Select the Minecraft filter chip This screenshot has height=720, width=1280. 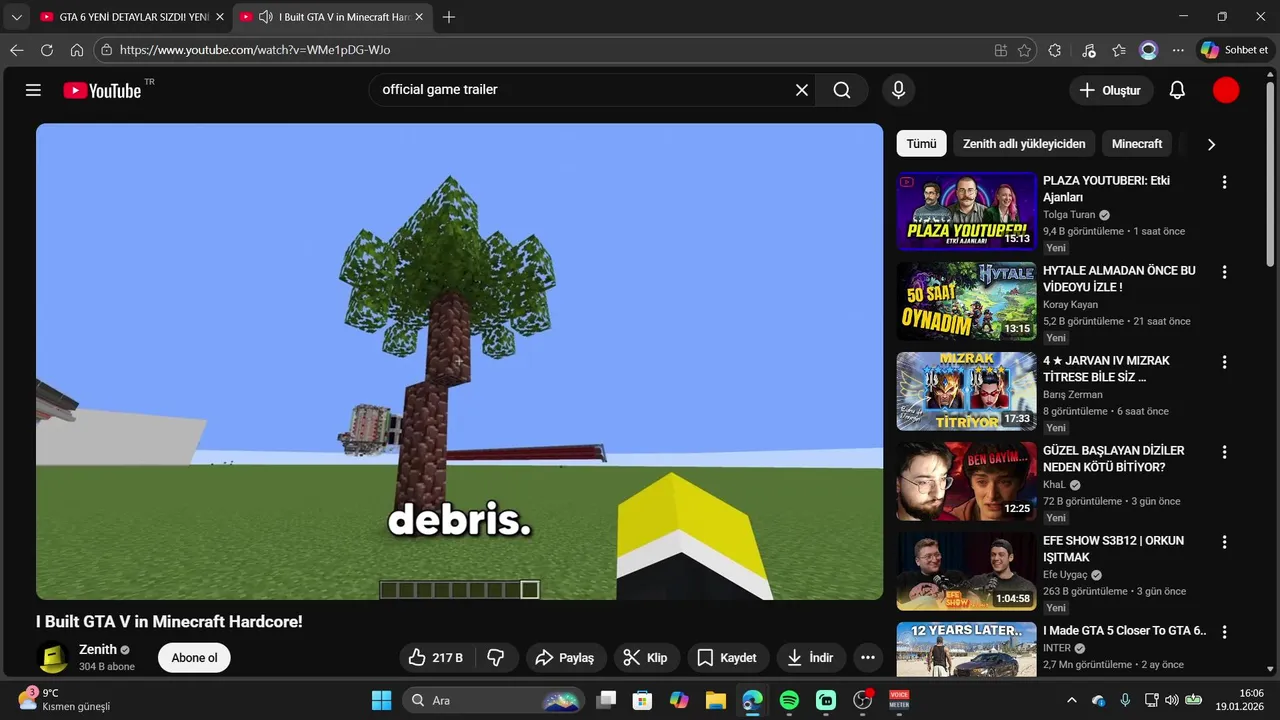click(1137, 144)
